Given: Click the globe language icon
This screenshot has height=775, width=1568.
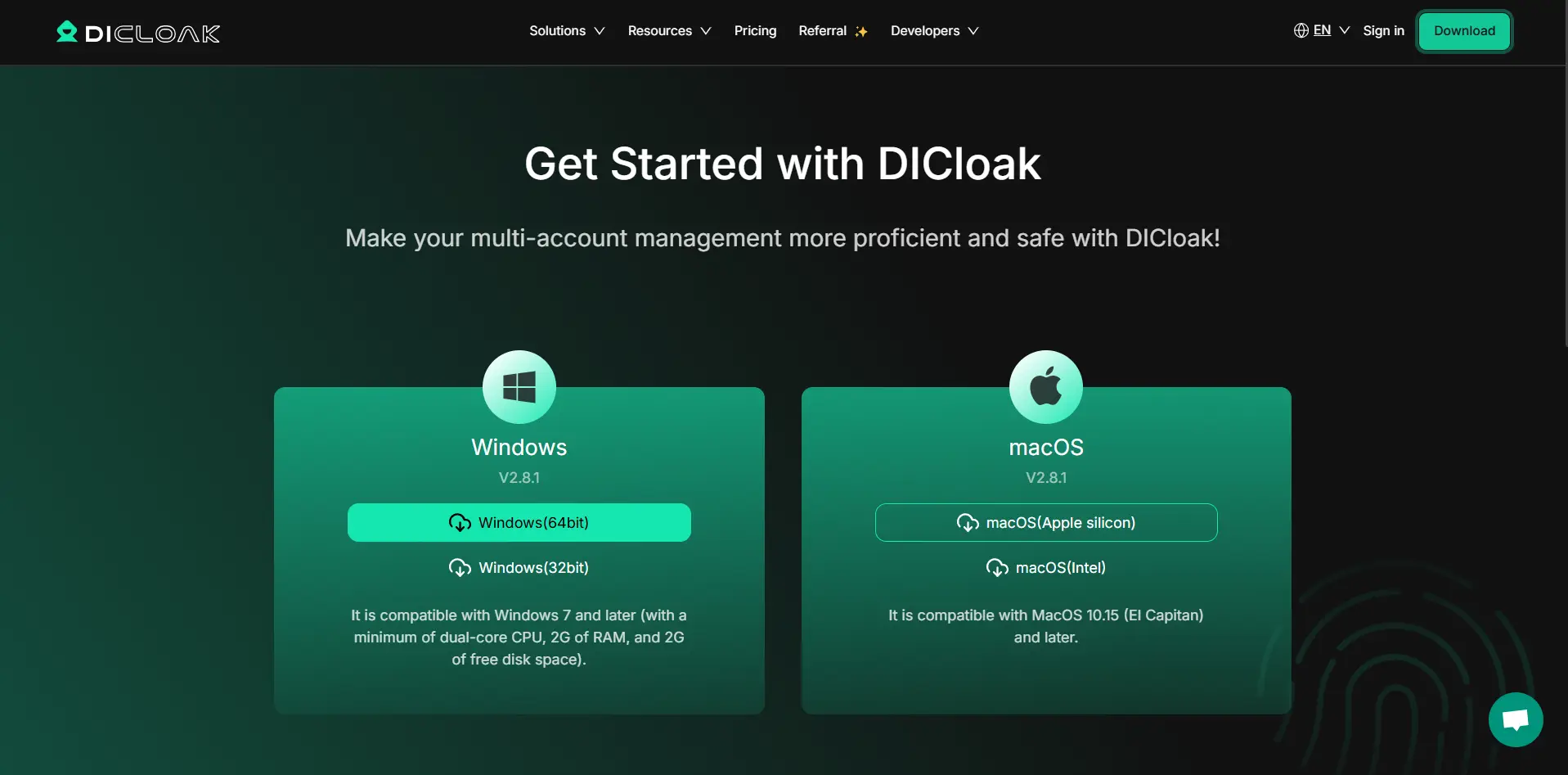Looking at the screenshot, I should [1301, 30].
